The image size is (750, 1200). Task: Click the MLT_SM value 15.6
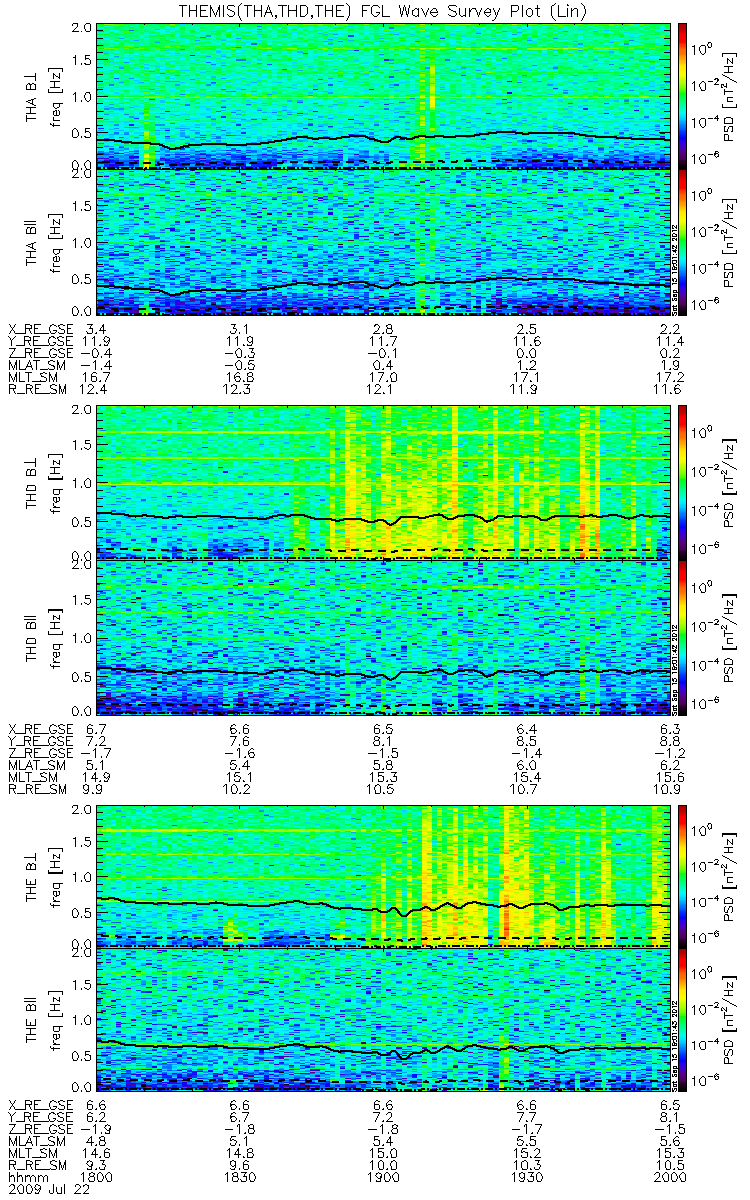(x=669, y=777)
